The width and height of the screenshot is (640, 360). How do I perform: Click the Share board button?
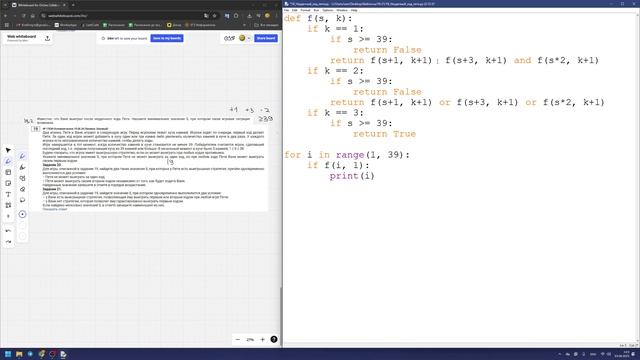pos(266,38)
